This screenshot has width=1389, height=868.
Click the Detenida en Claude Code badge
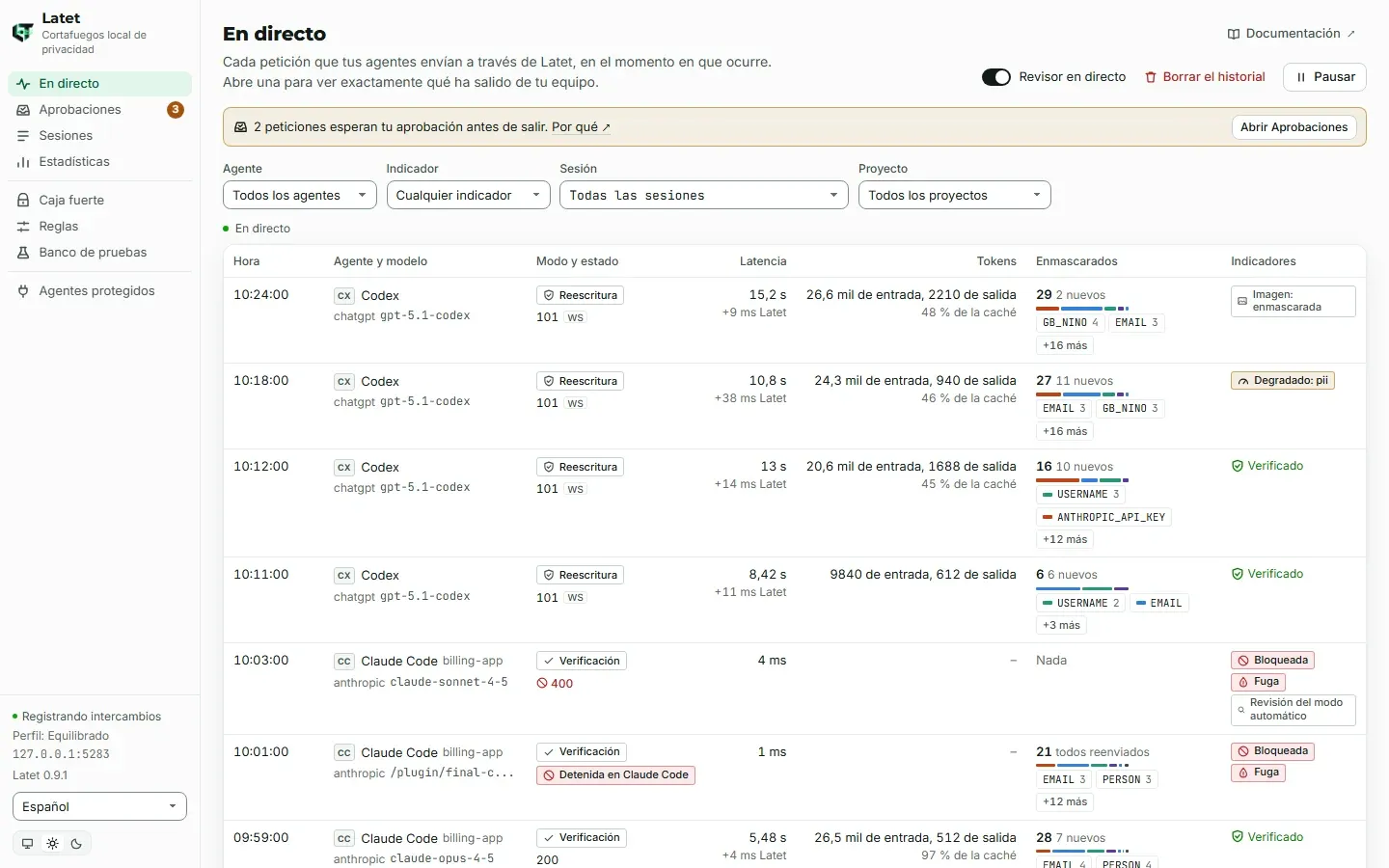tap(615, 775)
